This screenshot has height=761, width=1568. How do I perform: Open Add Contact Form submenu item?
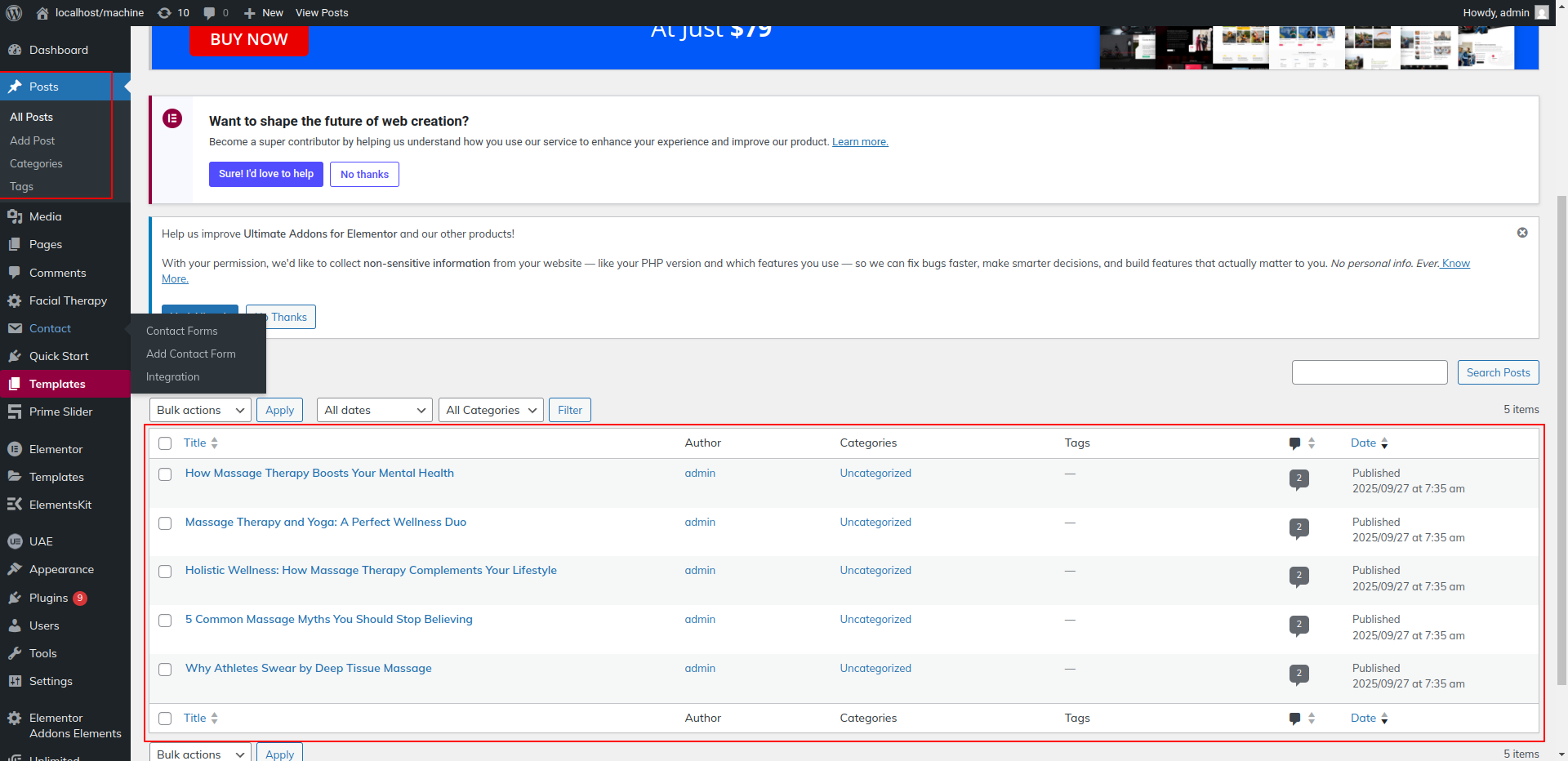pyautogui.click(x=191, y=354)
